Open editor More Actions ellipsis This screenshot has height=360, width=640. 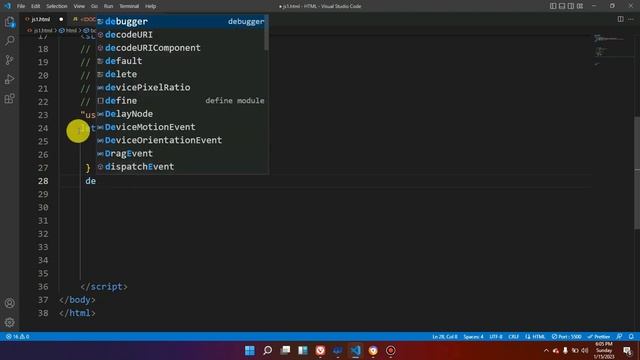(x=631, y=19)
